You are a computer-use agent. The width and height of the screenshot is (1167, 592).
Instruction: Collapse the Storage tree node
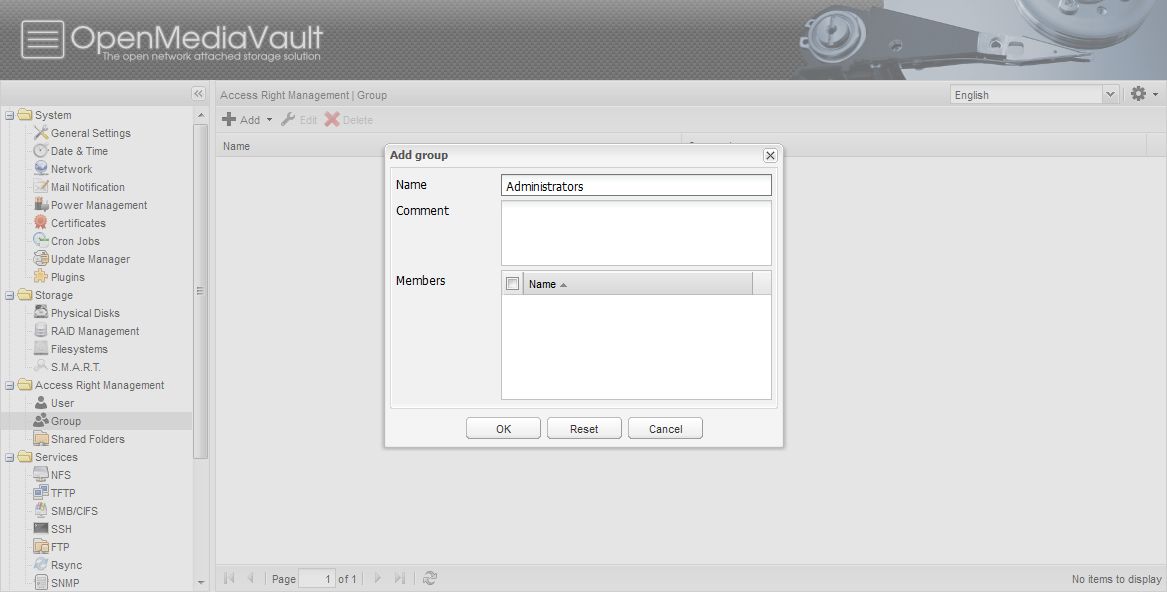coord(10,296)
